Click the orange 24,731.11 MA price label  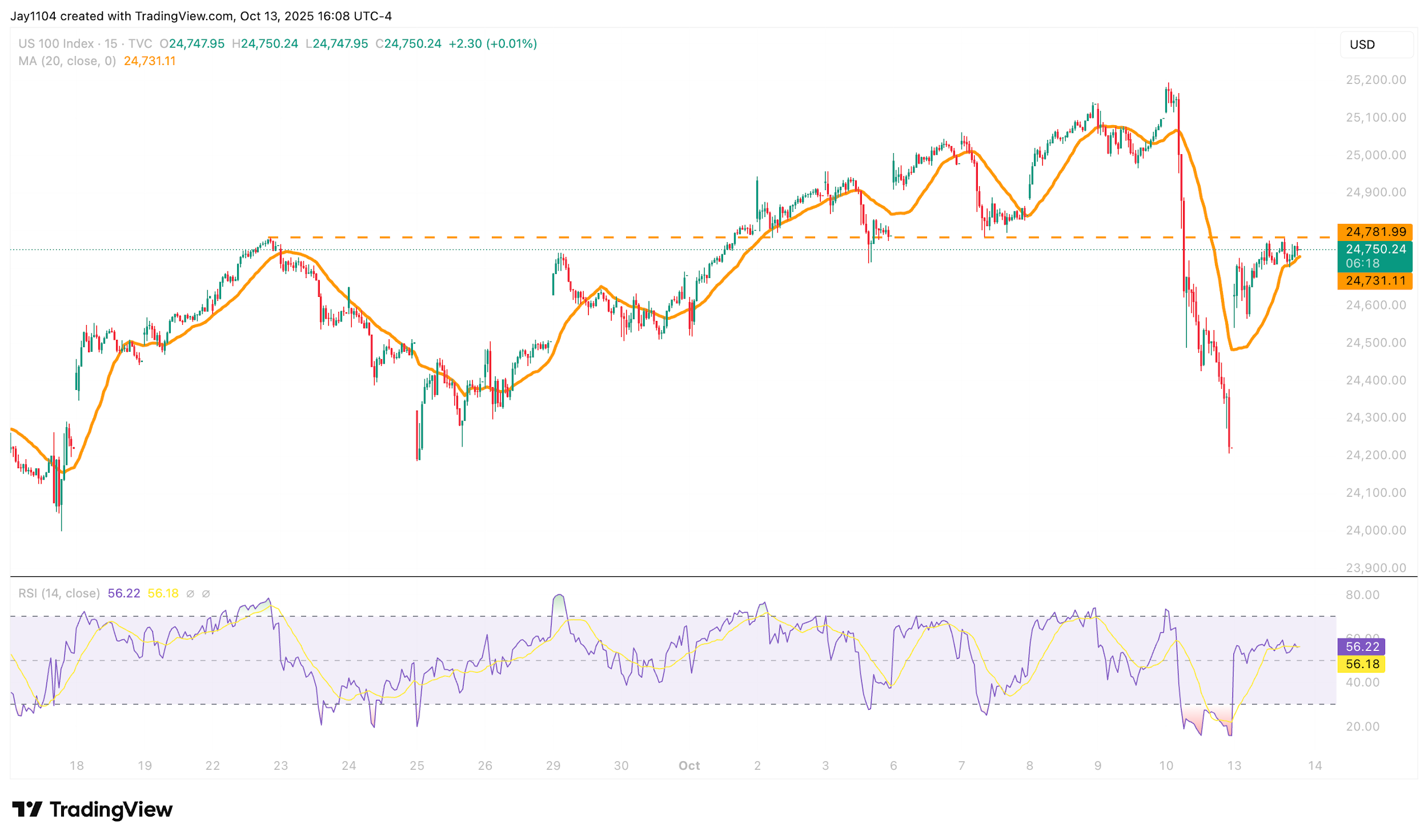1374,281
